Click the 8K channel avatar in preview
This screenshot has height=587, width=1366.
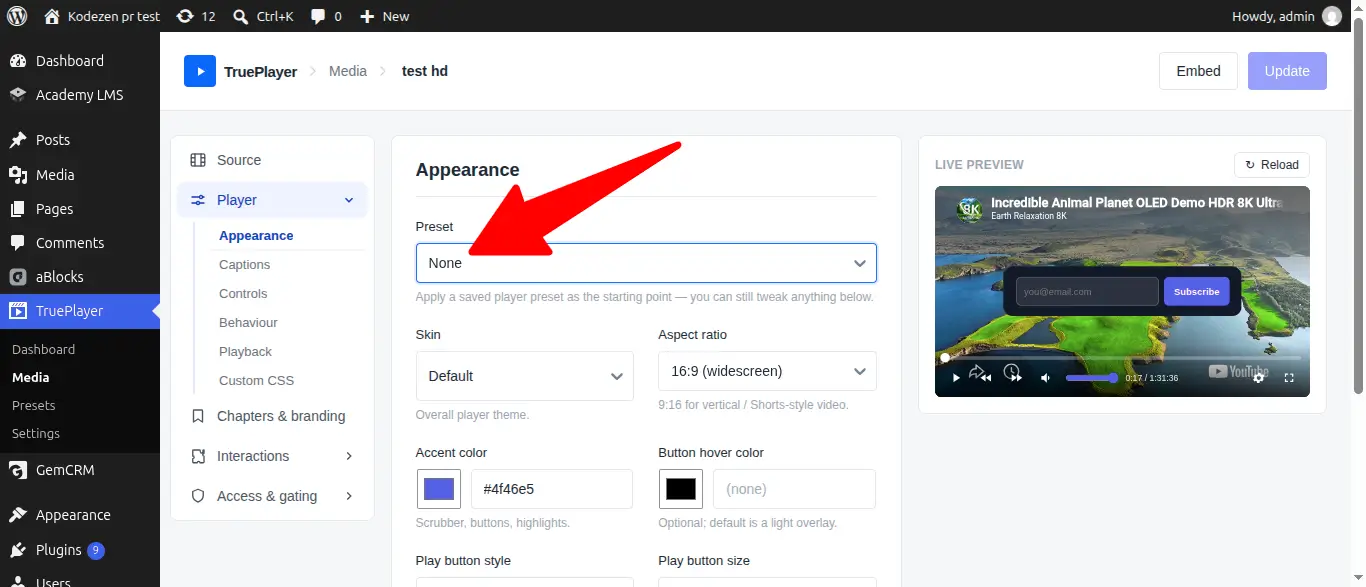pos(969,209)
